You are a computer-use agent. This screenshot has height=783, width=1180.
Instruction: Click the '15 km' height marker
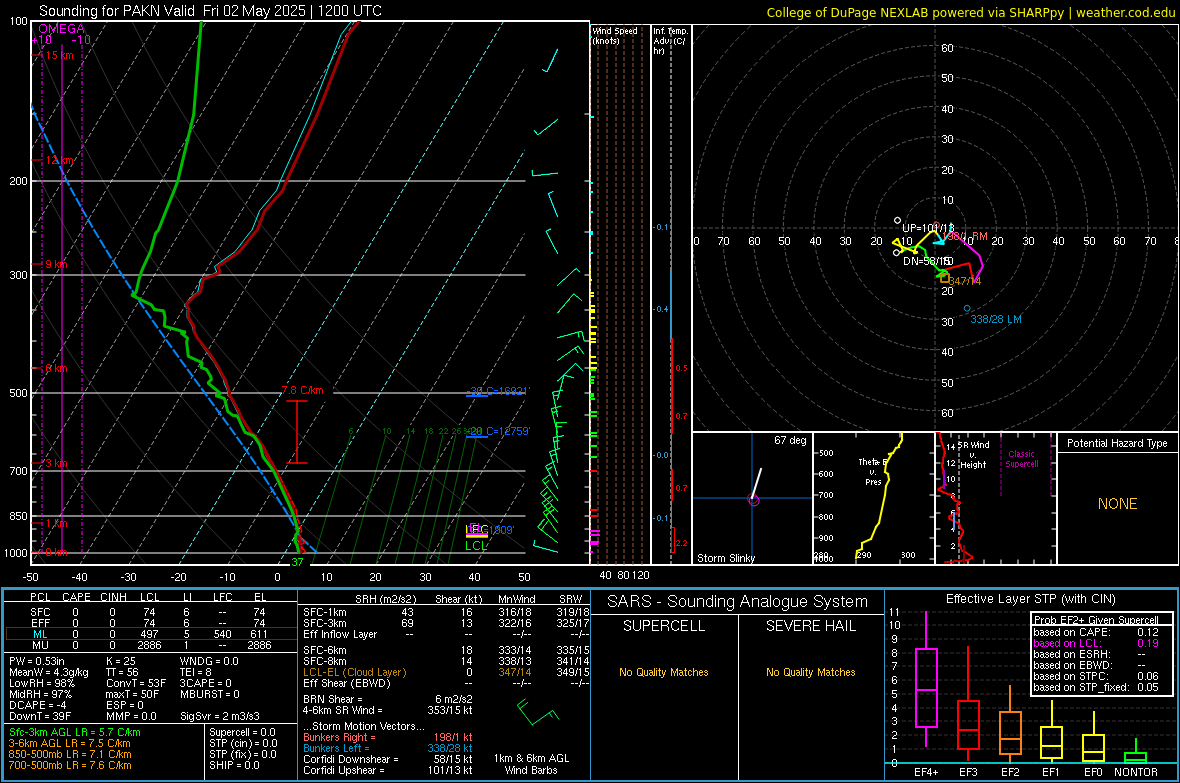point(59,55)
